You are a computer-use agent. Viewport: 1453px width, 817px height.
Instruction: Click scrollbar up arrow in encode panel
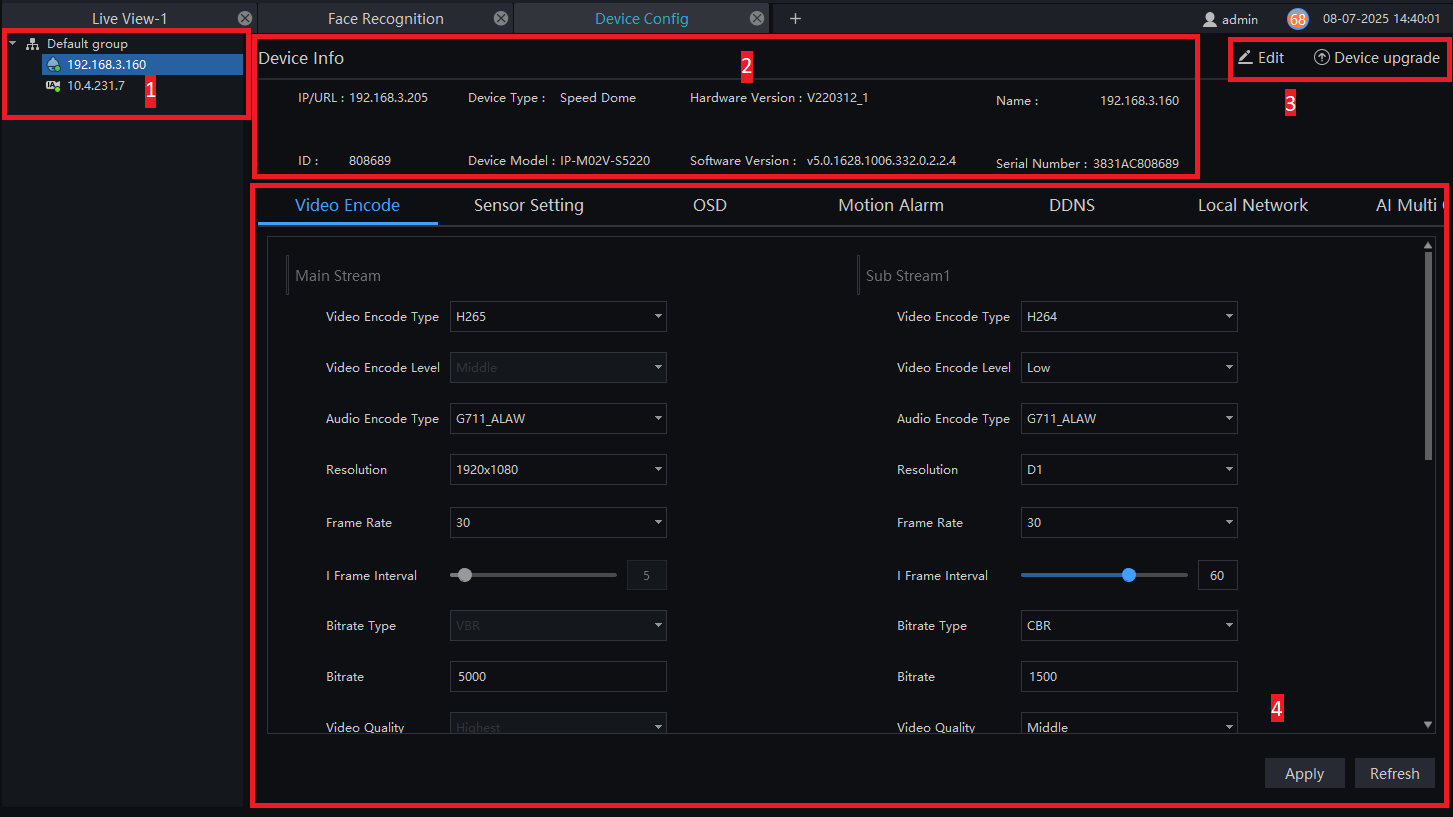1428,245
